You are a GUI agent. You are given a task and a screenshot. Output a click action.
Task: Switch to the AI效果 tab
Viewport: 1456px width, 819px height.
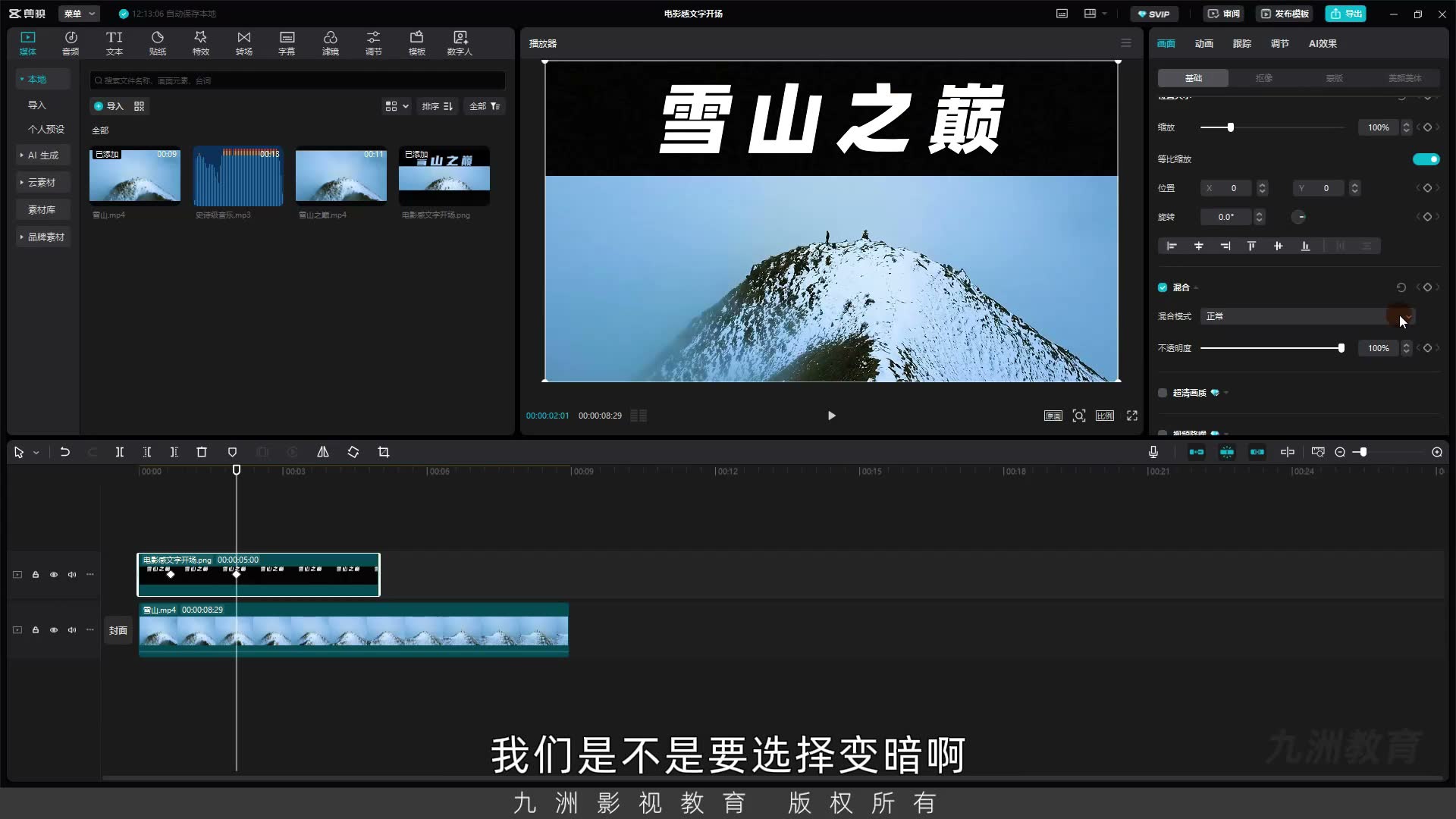[x=1323, y=43]
